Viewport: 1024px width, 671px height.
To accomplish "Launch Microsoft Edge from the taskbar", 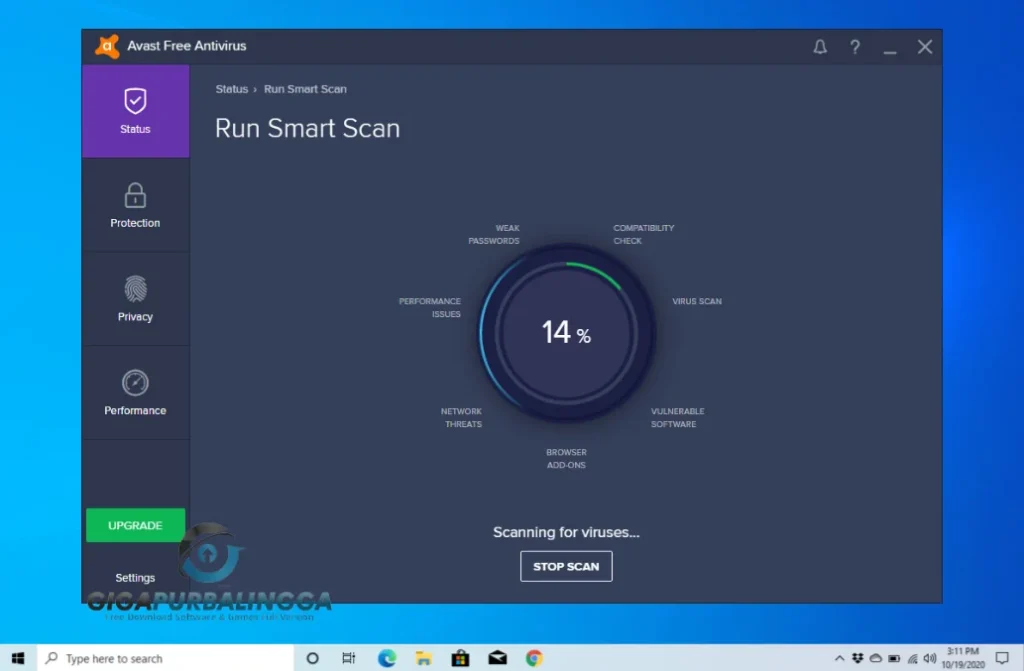I will [x=386, y=658].
